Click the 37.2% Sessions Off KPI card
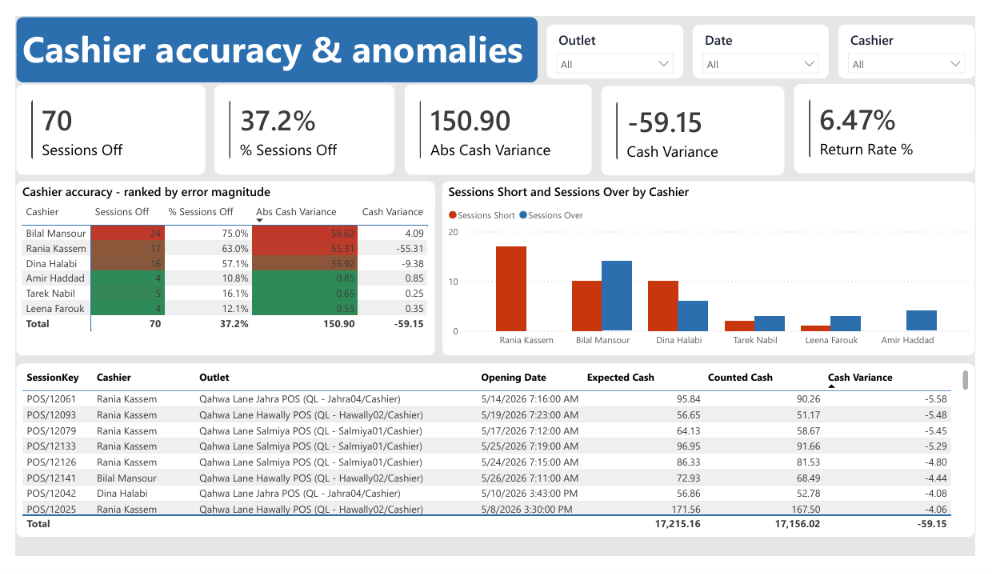The image size is (992, 574). pos(304,130)
